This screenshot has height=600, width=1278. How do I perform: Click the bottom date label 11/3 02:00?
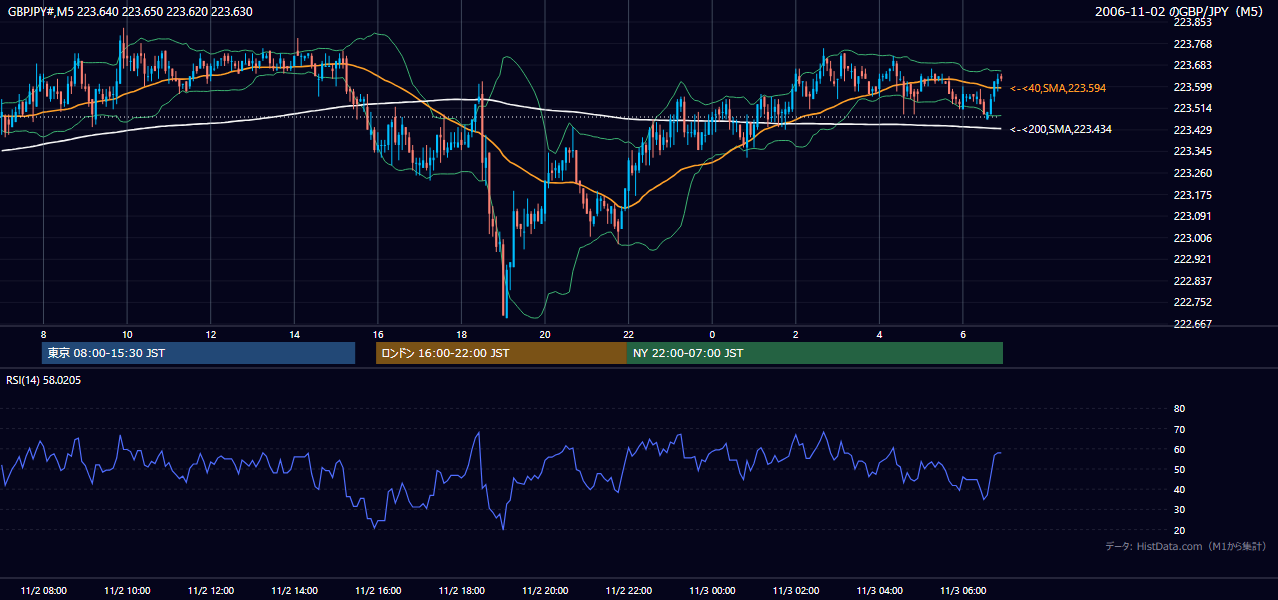click(796, 591)
